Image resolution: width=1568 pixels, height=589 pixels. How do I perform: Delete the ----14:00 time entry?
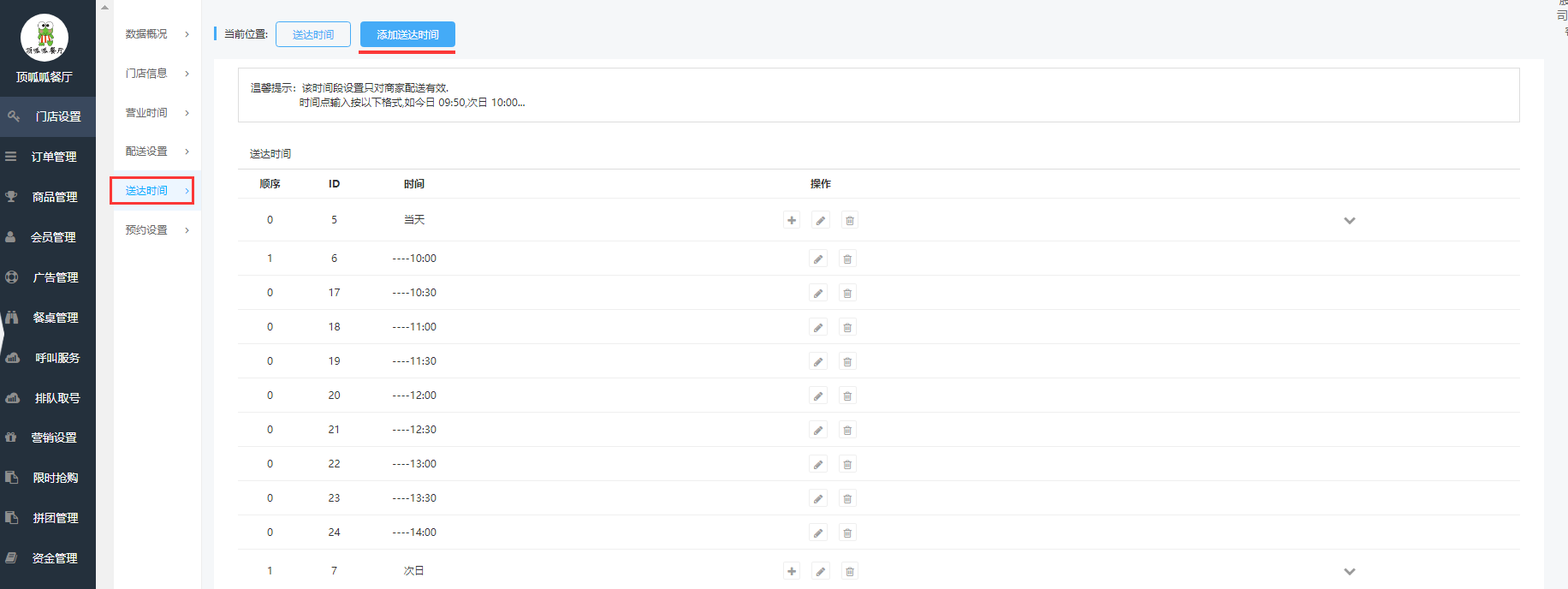(847, 532)
